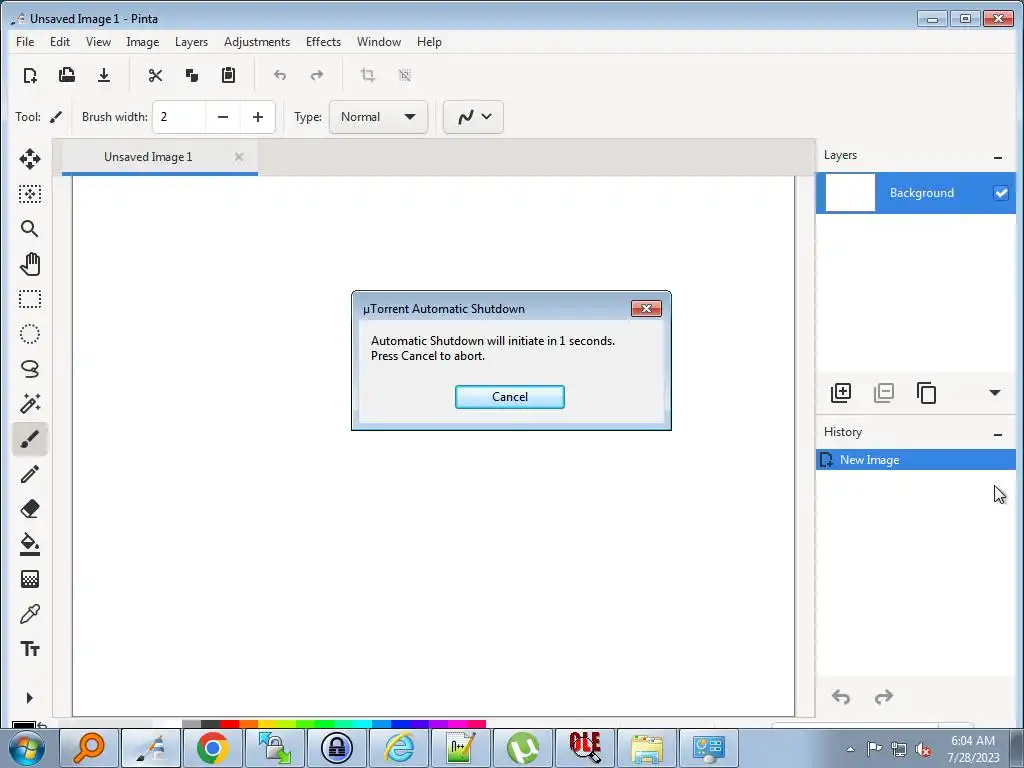Open the File menu

[x=25, y=42]
